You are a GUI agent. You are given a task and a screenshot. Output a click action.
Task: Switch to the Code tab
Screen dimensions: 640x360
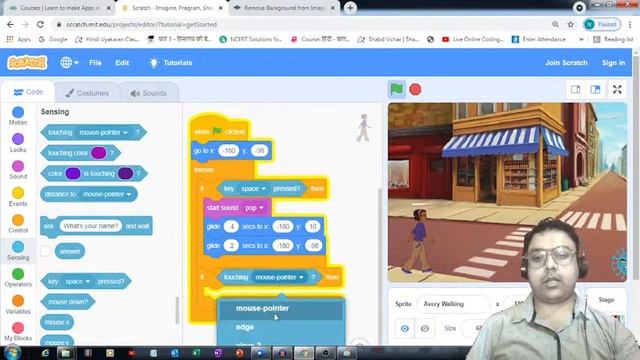click(x=28, y=92)
